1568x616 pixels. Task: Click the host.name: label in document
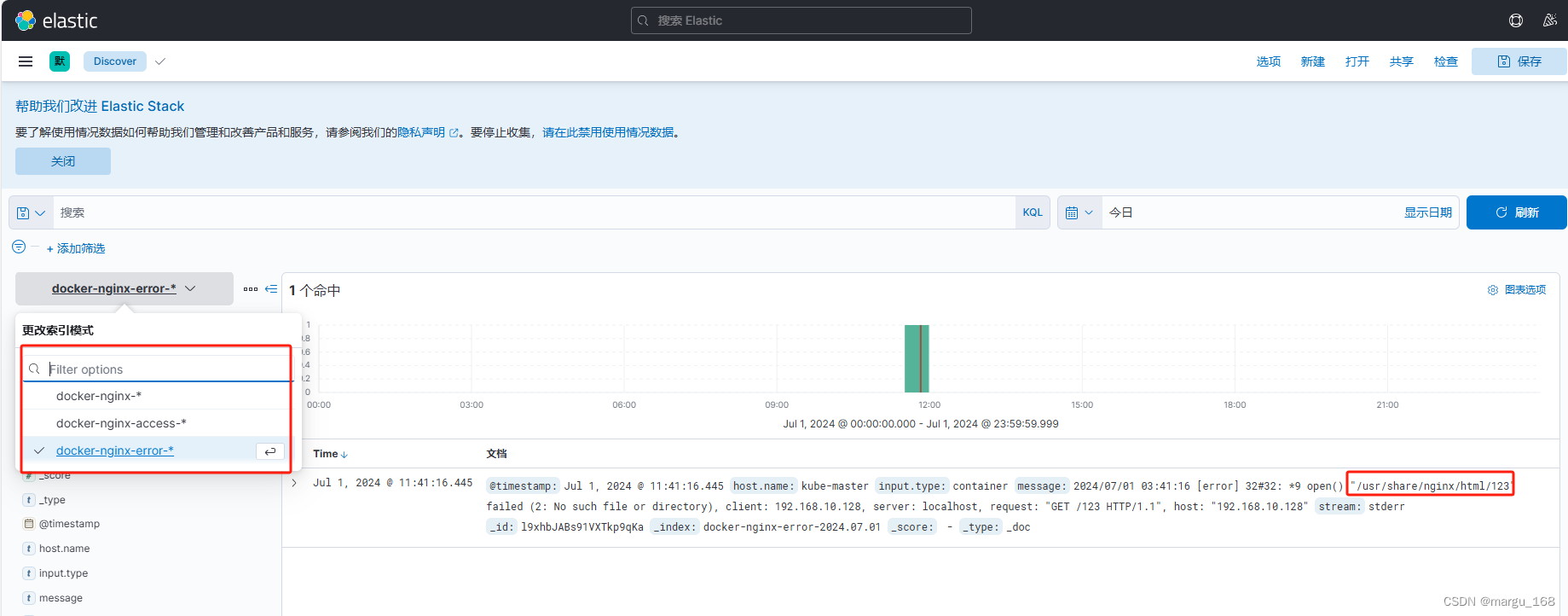coord(763,486)
